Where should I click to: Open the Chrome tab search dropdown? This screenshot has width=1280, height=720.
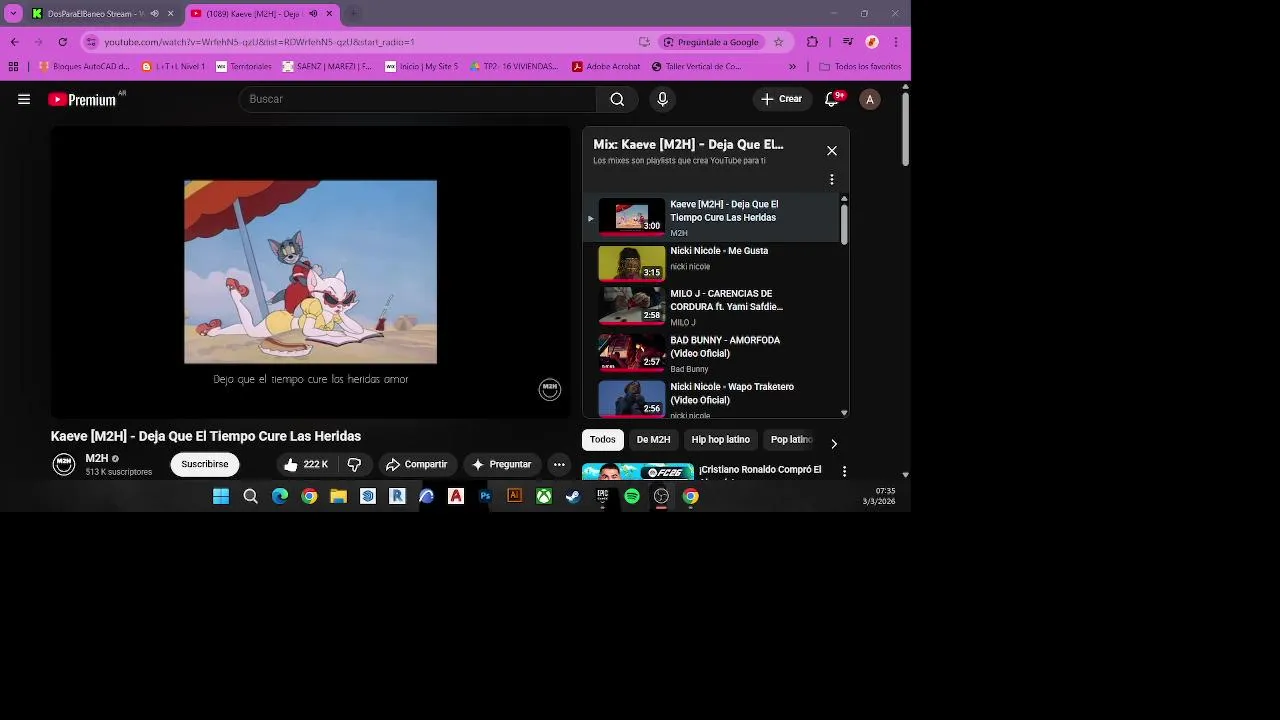coord(13,14)
